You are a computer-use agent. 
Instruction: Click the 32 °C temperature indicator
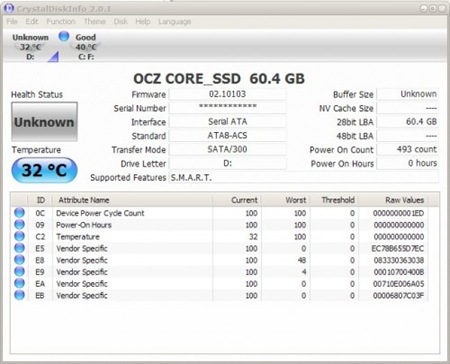[x=44, y=170]
